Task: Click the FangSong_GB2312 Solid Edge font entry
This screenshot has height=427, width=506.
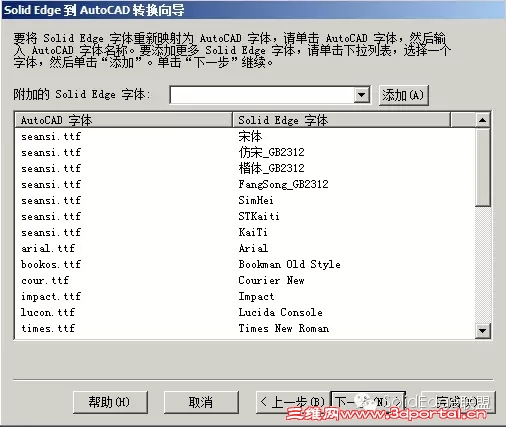Action: click(283, 184)
